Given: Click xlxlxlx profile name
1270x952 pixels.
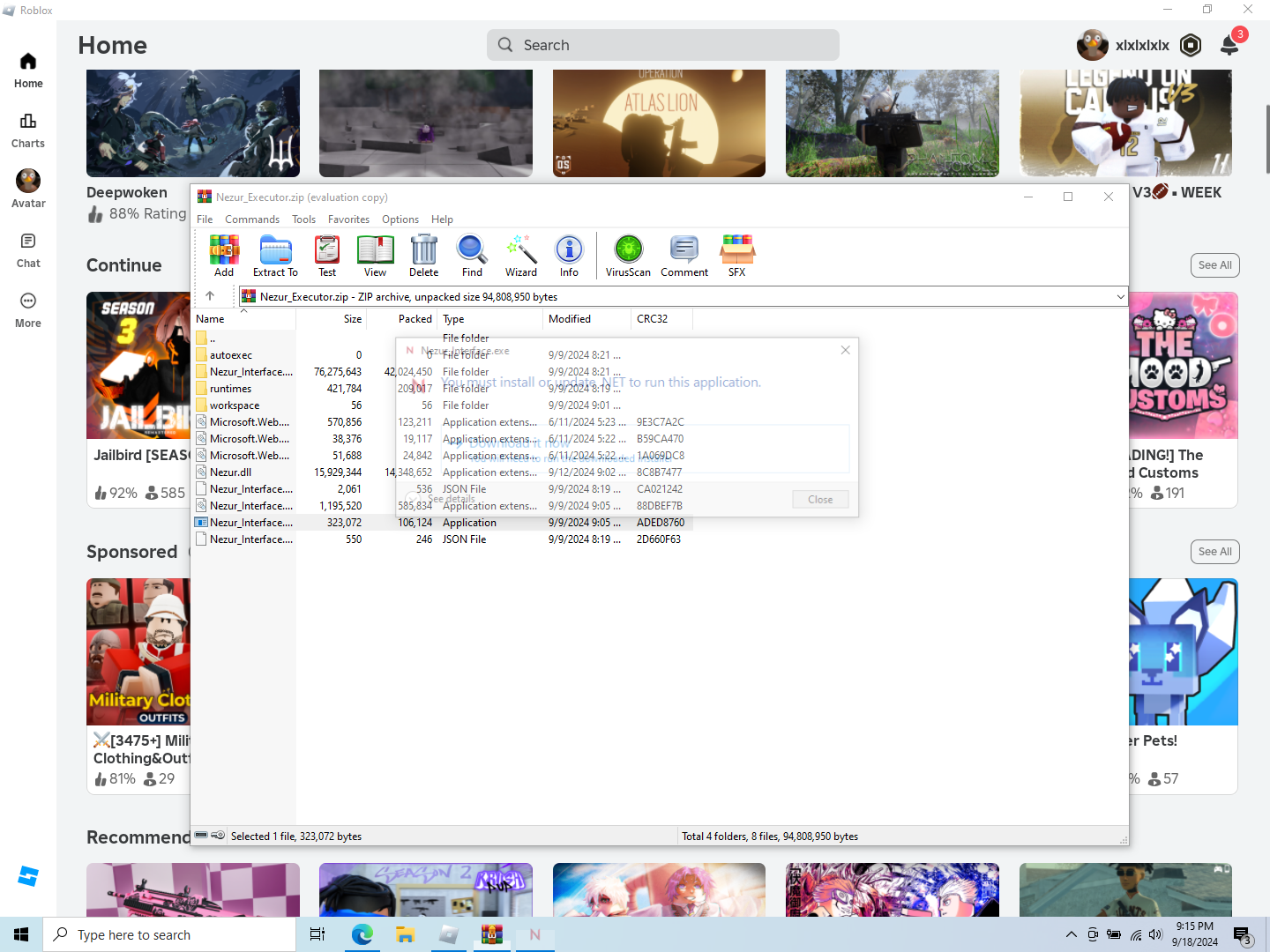Looking at the screenshot, I should (x=1142, y=45).
